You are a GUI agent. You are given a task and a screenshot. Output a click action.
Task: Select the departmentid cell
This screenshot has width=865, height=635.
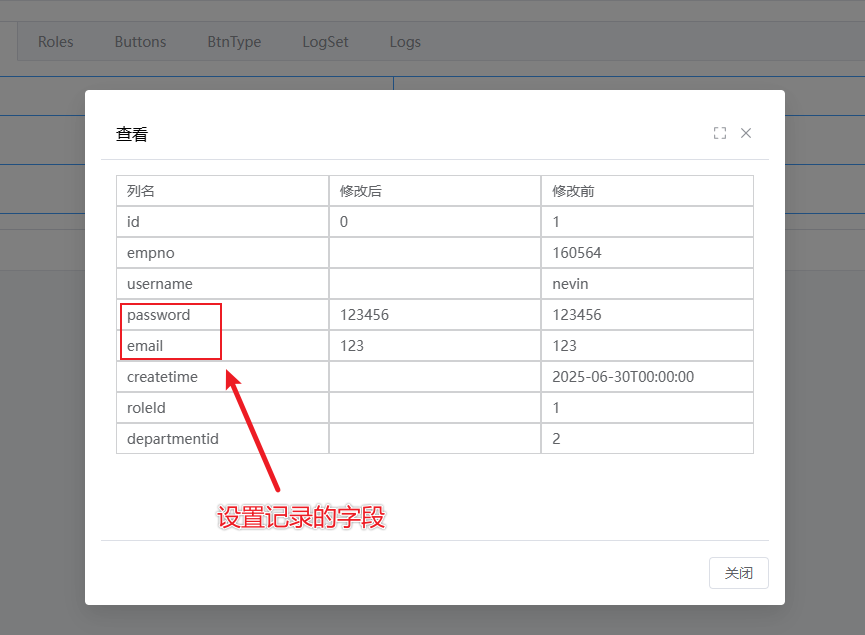(222, 439)
